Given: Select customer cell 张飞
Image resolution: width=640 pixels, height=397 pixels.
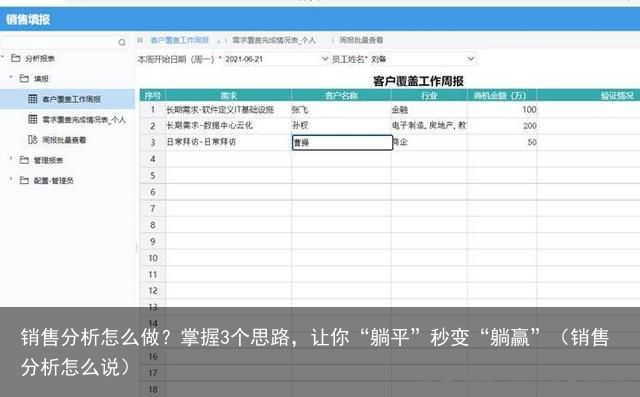Looking at the screenshot, I should point(341,109).
